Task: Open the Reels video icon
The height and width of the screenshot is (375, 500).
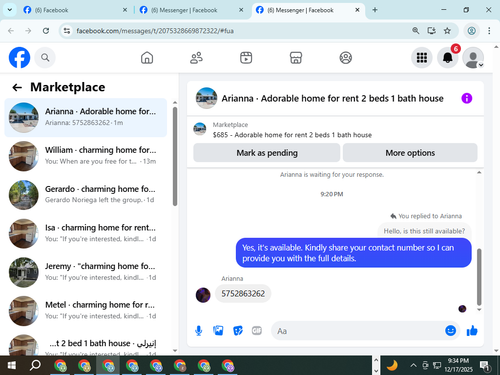Action: pos(246,58)
